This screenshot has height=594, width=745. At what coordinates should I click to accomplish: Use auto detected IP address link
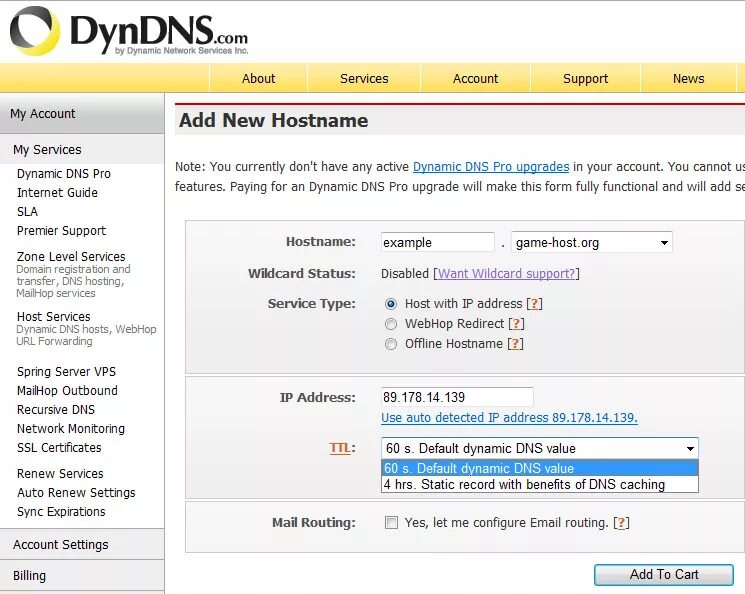[509, 418]
